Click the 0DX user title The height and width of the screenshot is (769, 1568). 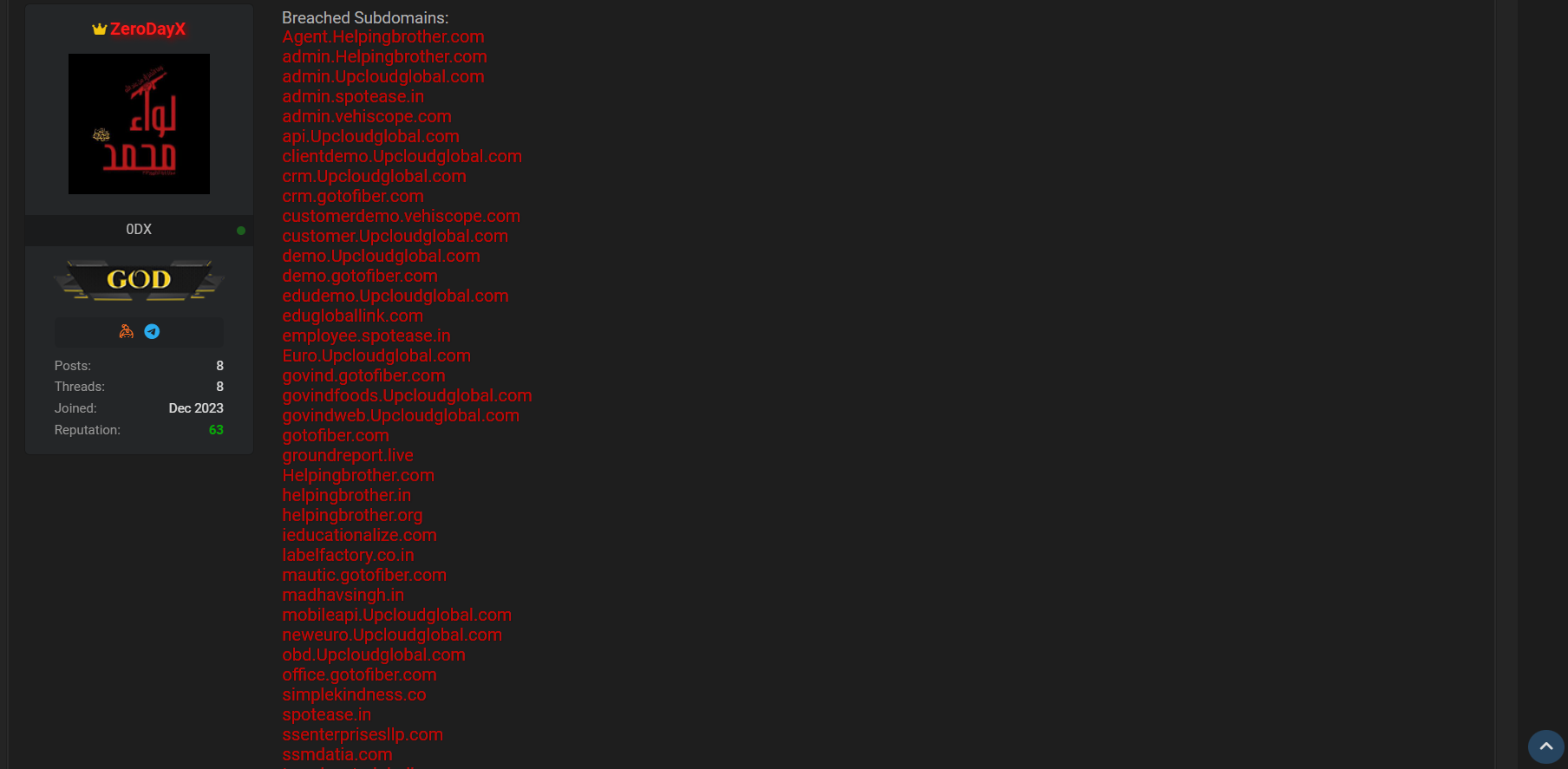click(x=139, y=230)
